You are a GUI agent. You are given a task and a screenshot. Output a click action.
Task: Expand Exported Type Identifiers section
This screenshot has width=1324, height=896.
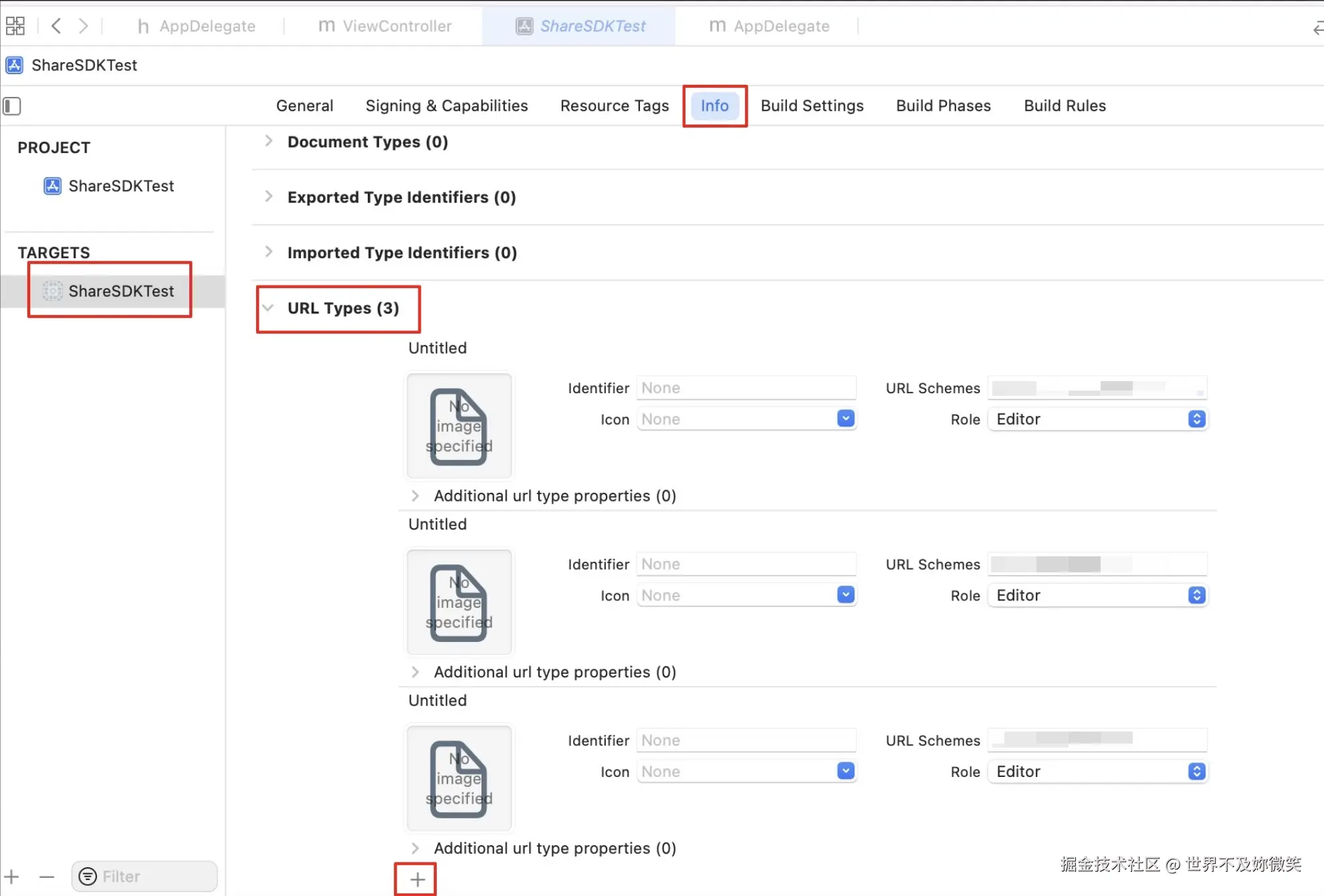(268, 197)
